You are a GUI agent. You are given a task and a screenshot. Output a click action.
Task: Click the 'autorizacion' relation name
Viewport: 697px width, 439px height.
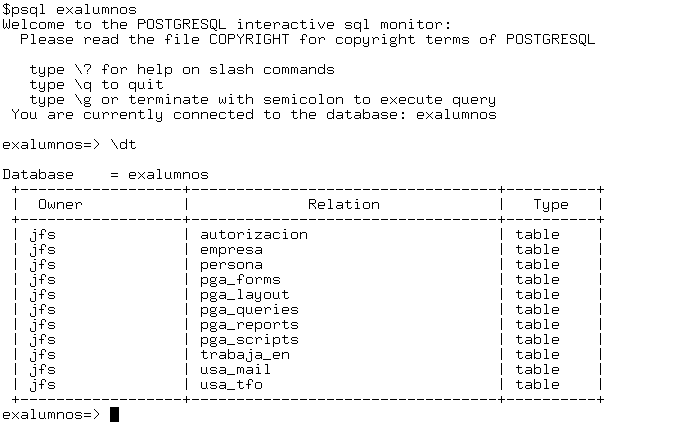click(x=253, y=235)
